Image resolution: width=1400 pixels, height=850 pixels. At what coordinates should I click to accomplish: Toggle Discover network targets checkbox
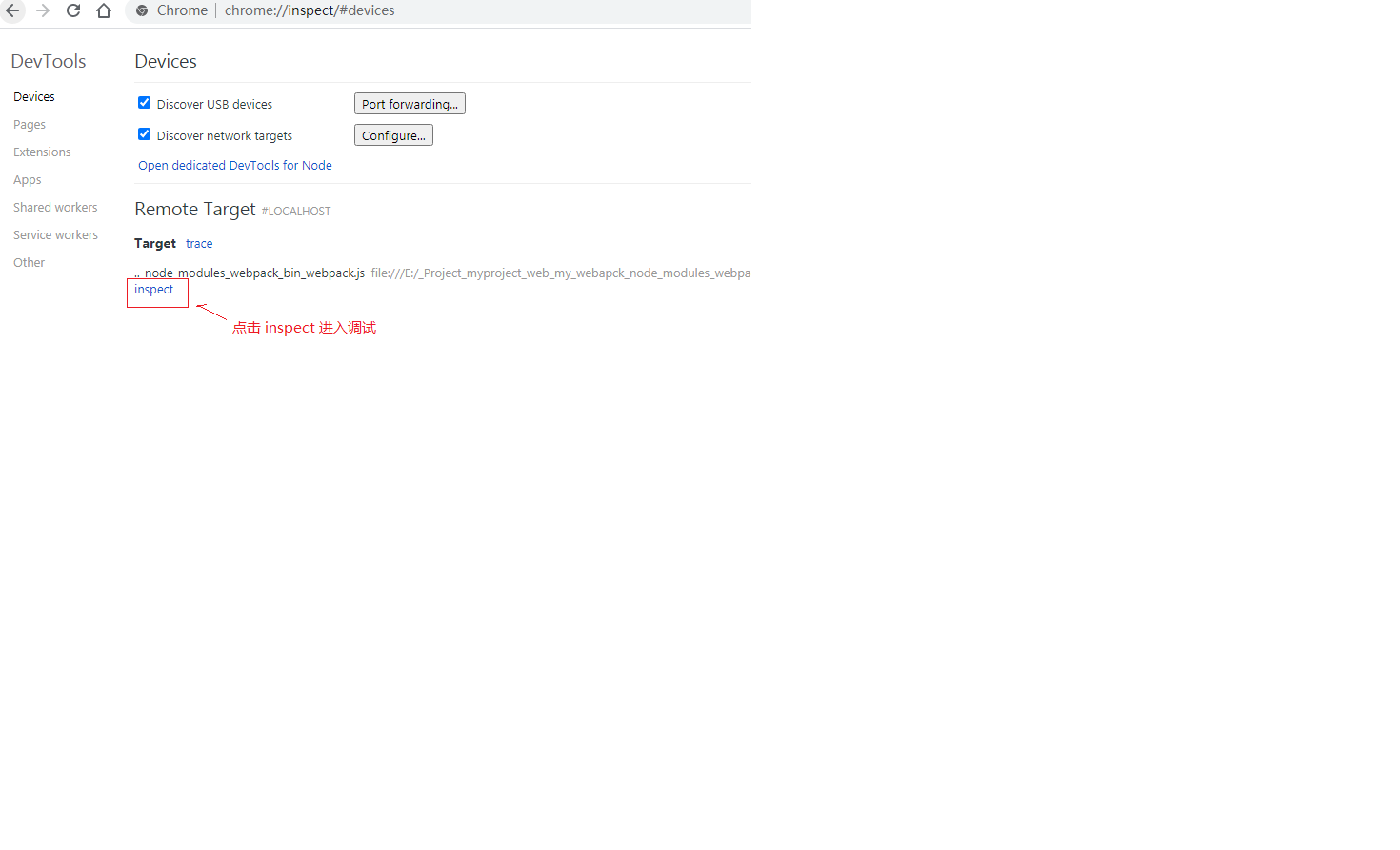145,134
